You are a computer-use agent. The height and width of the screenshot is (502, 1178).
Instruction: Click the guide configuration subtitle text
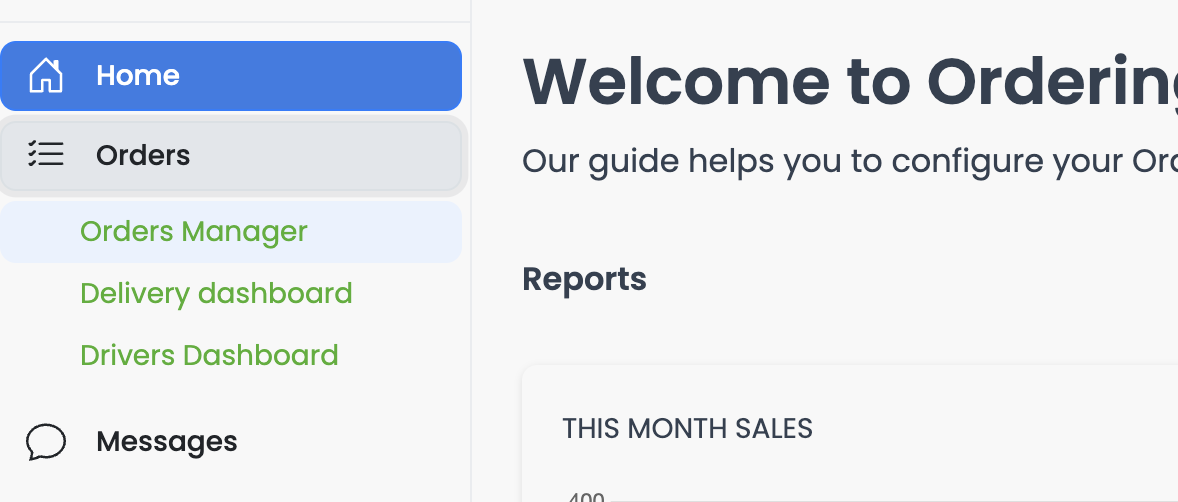[850, 161]
